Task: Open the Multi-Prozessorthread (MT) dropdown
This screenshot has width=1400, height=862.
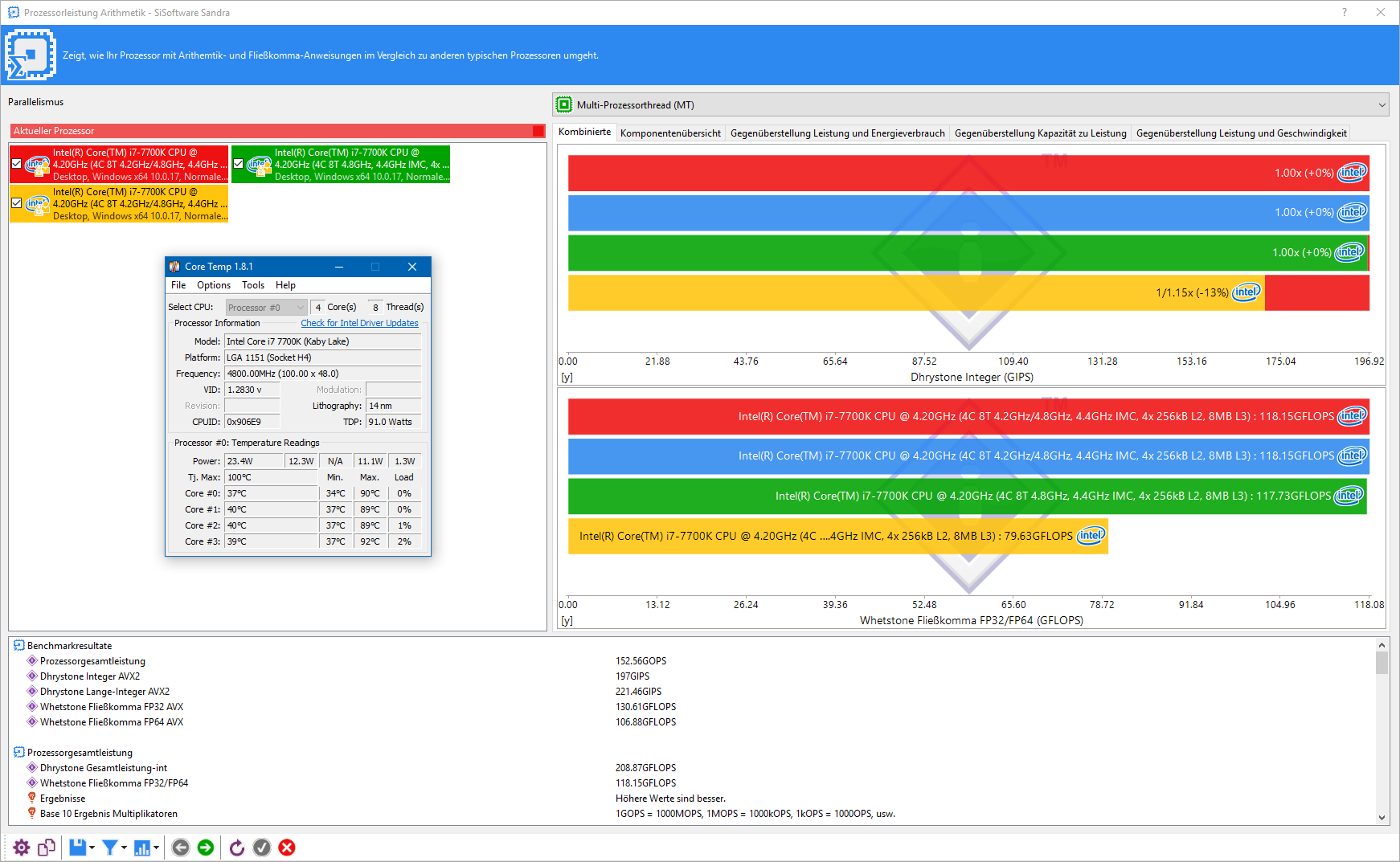Action: pos(970,104)
